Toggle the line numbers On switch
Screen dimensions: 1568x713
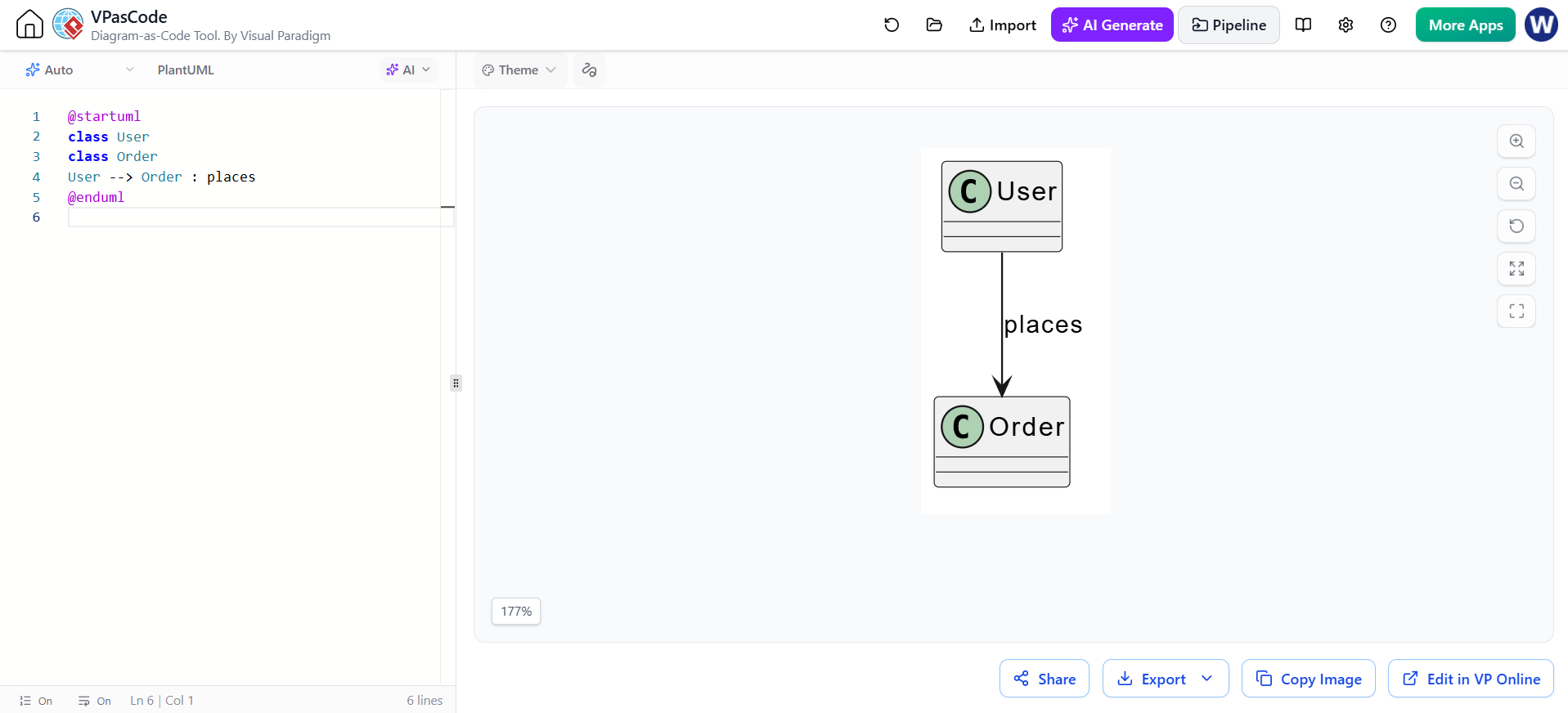(x=36, y=701)
